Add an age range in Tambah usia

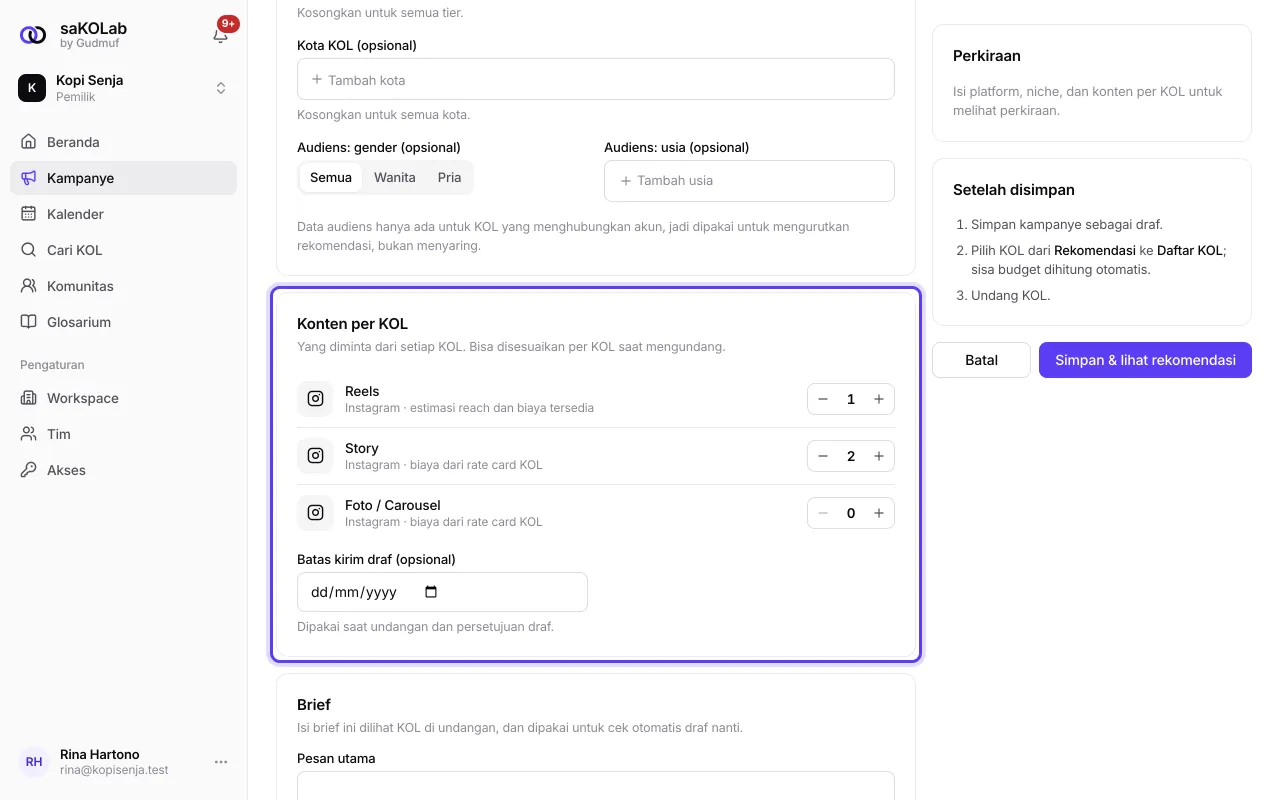click(749, 181)
